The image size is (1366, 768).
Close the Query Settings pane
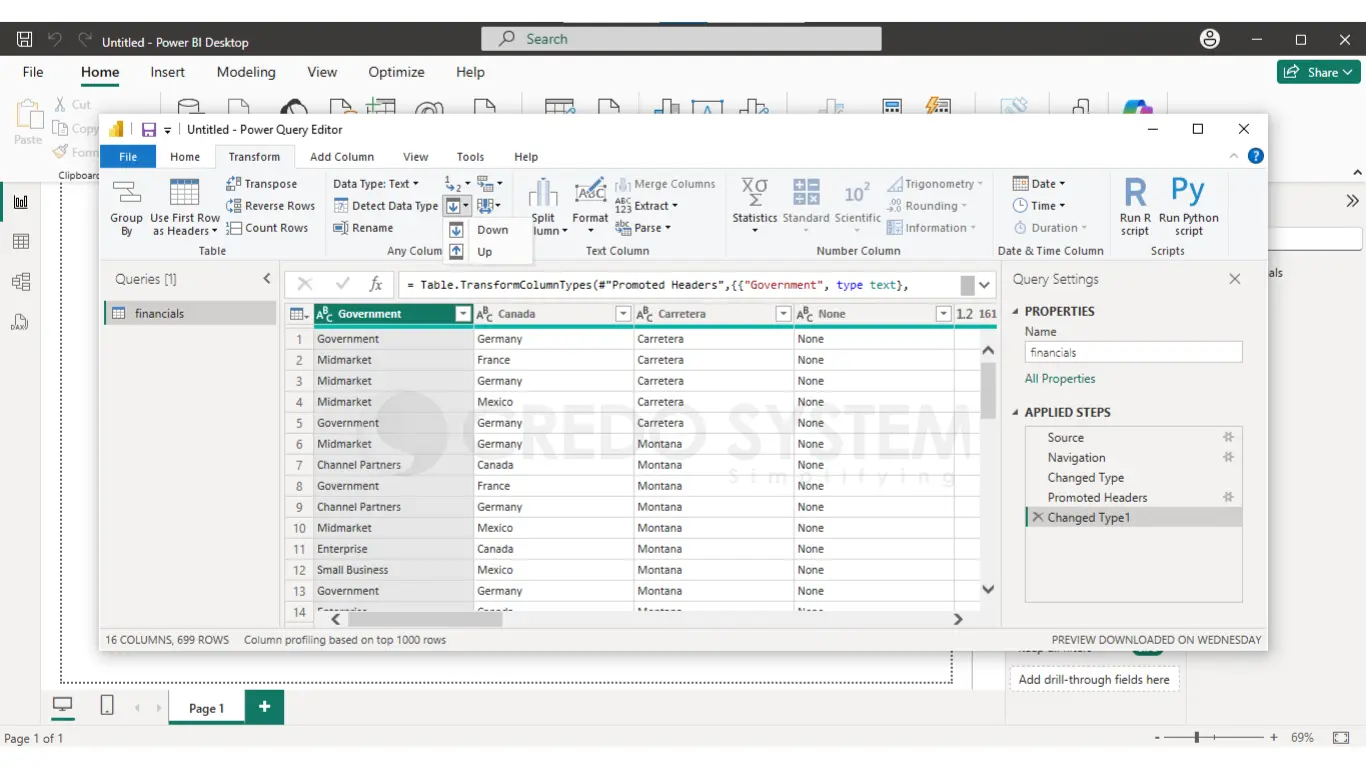(x=1235, y=279)
